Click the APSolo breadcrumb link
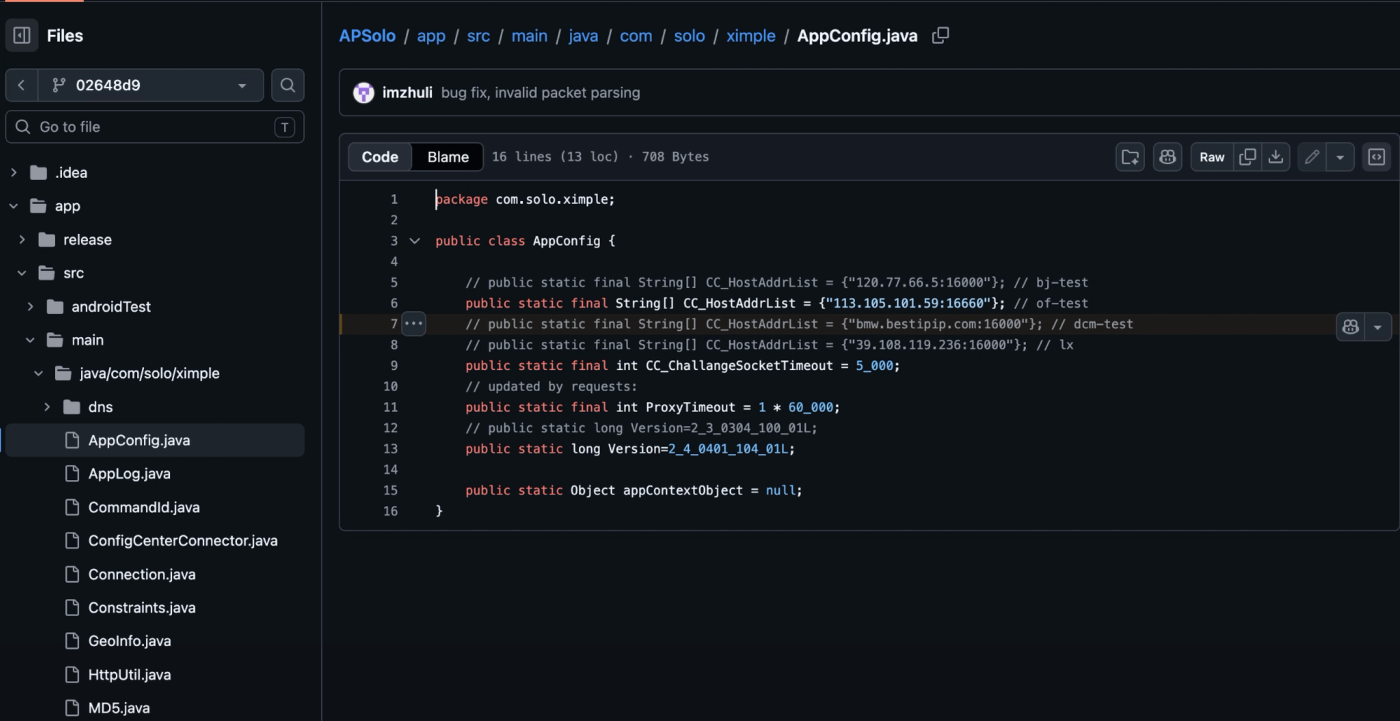The width and height of the screenshot is (1400, 721). click(367, 36)
